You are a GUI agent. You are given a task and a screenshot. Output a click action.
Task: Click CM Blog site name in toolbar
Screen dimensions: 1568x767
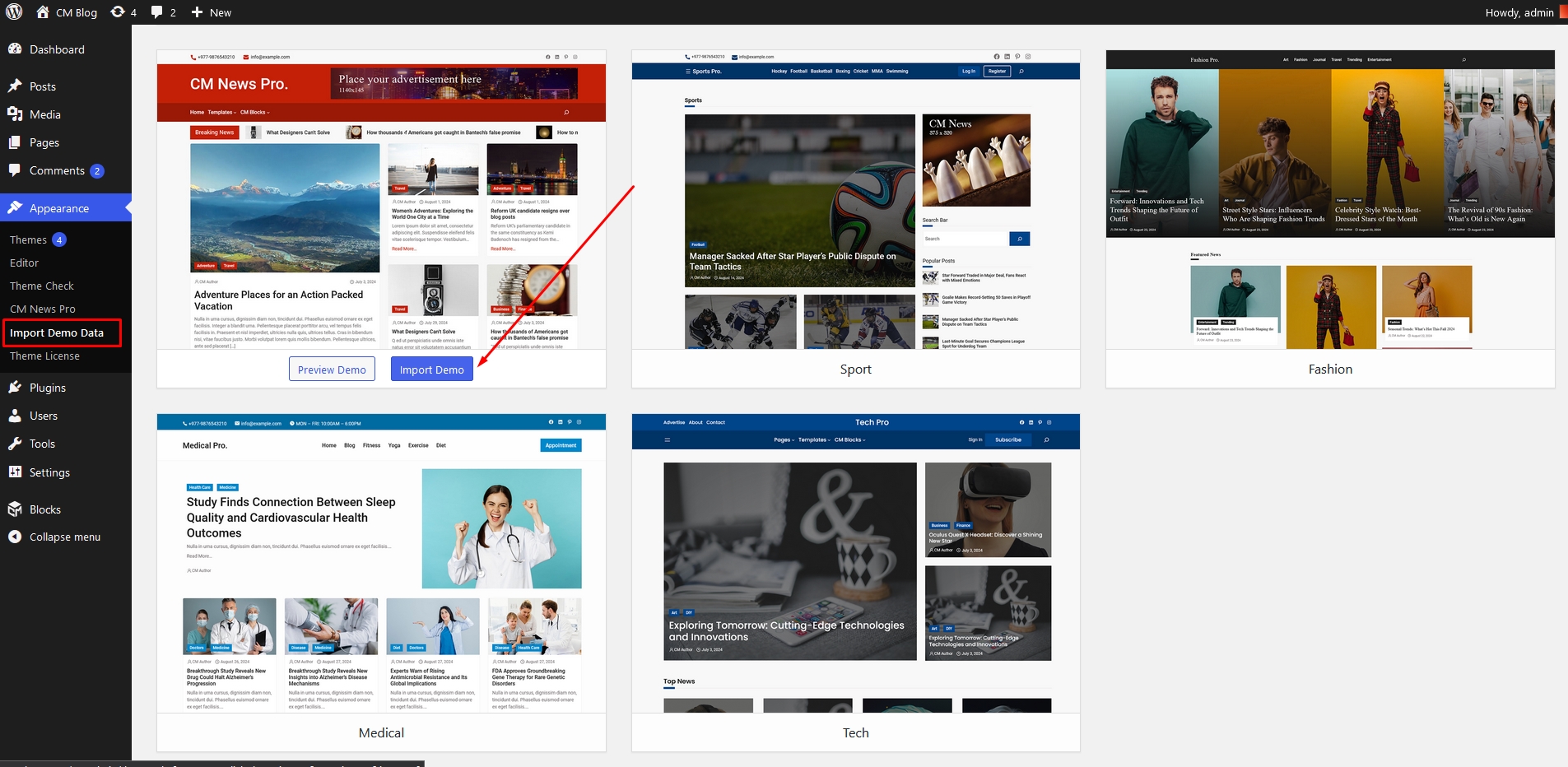pyautogui.click(x=77, y=12)
